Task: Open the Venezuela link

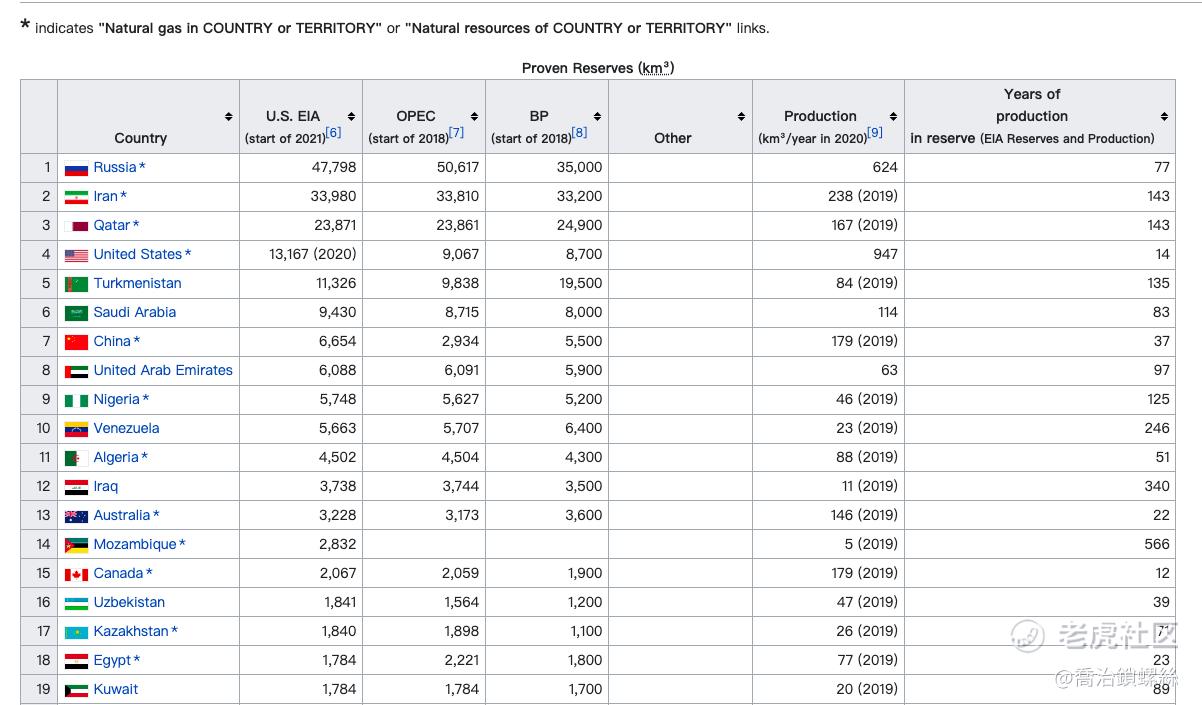Action: [127, 428]
